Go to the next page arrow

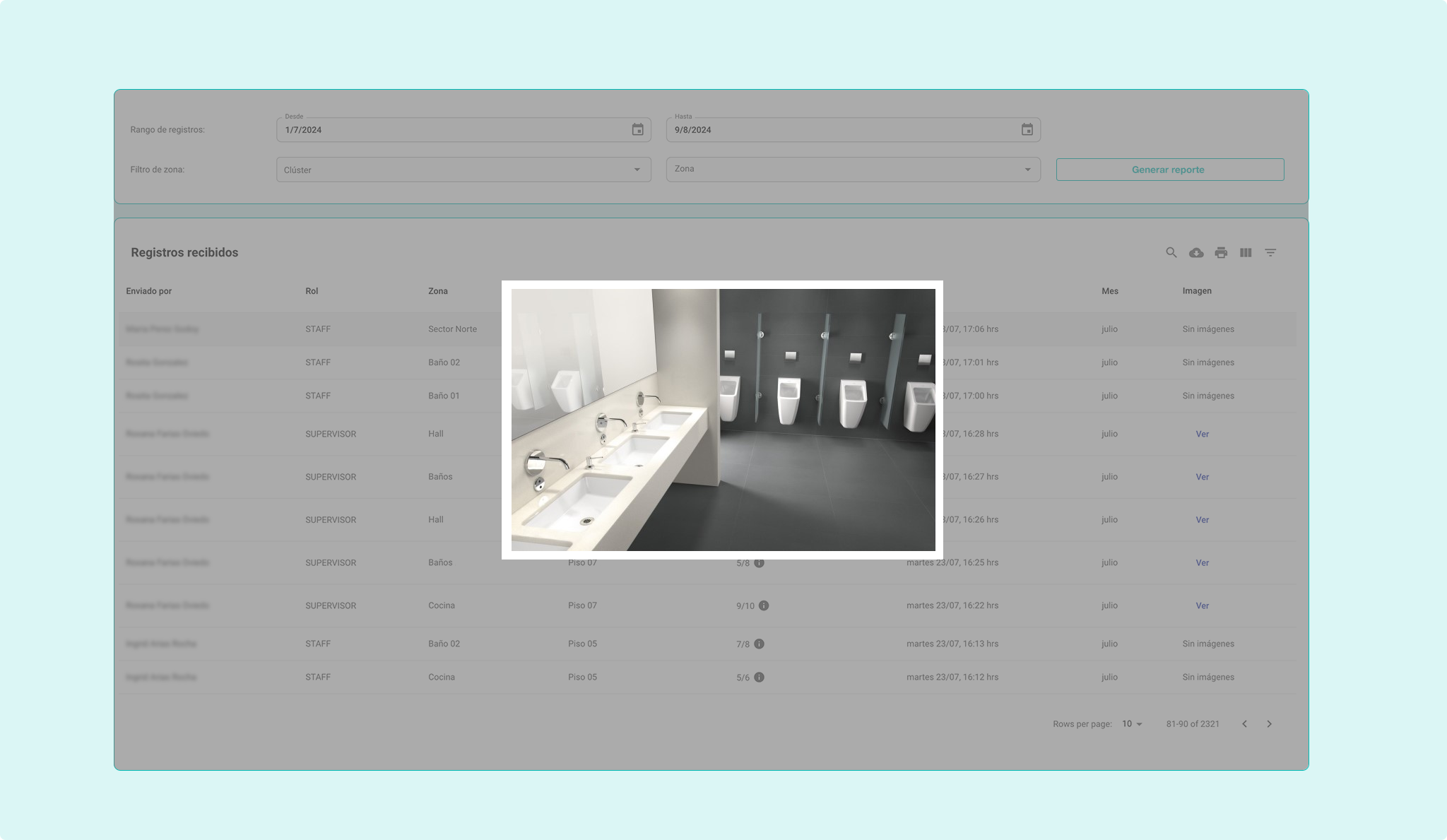[1269, 724]
